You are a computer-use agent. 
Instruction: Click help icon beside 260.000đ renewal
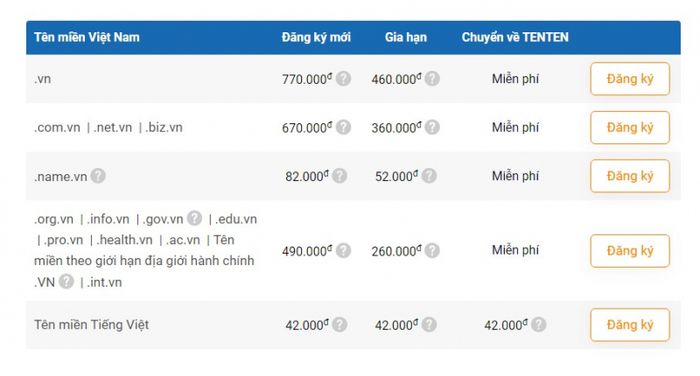click(432, 251)
